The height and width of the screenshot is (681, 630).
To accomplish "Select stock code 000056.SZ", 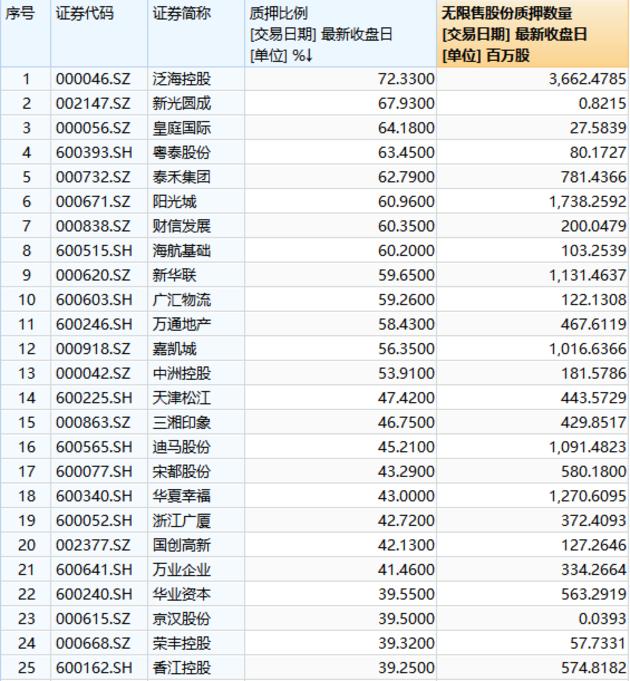I will coord(93,128).
